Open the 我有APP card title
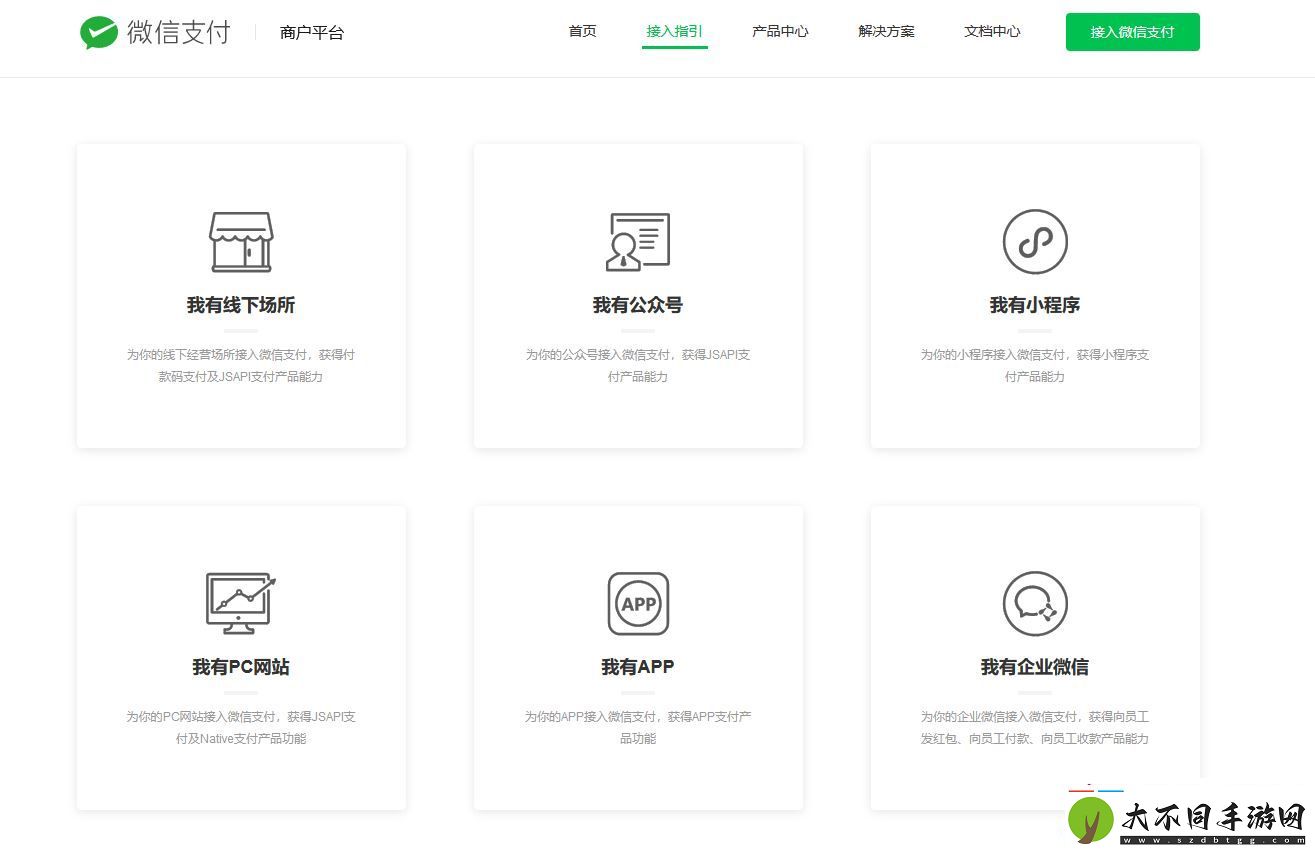 (x=638, y=667)
